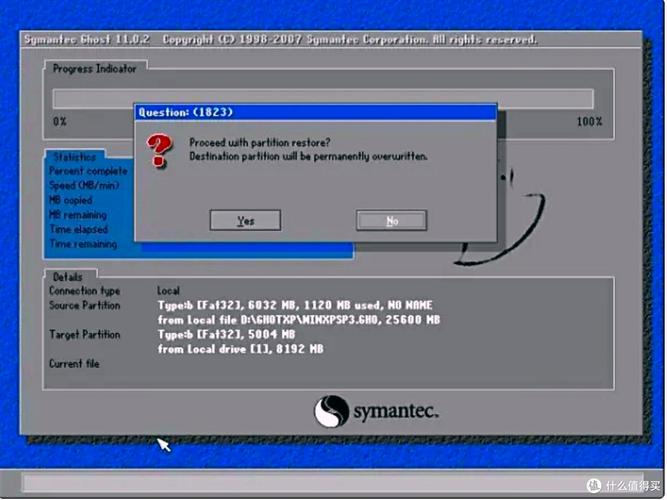
Task: Click the 100% progress label
Action: pos(589,122)
